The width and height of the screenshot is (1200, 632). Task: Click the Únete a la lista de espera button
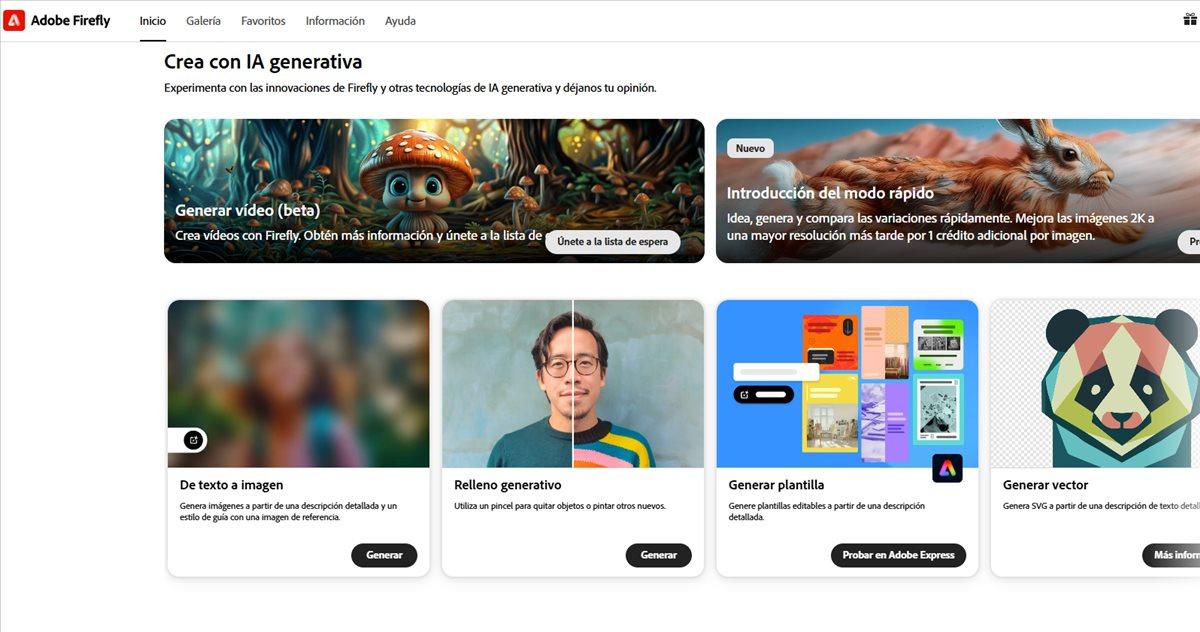point(613,242)
